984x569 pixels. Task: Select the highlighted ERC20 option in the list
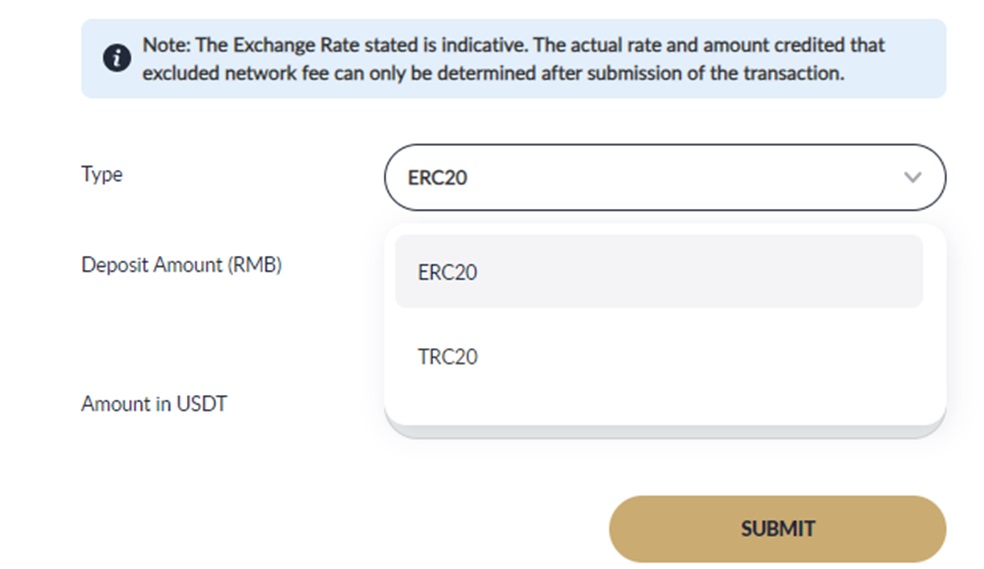coord(658,272)
